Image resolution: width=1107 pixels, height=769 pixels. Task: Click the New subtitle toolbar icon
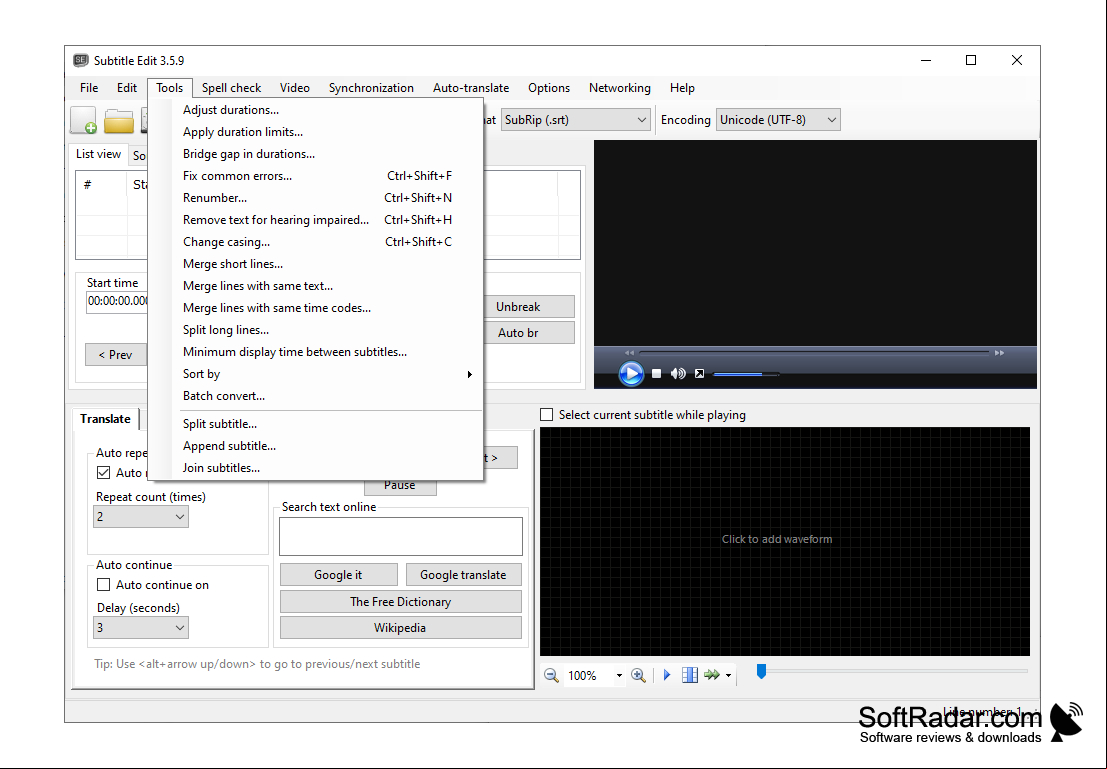(x=83, y=120)
